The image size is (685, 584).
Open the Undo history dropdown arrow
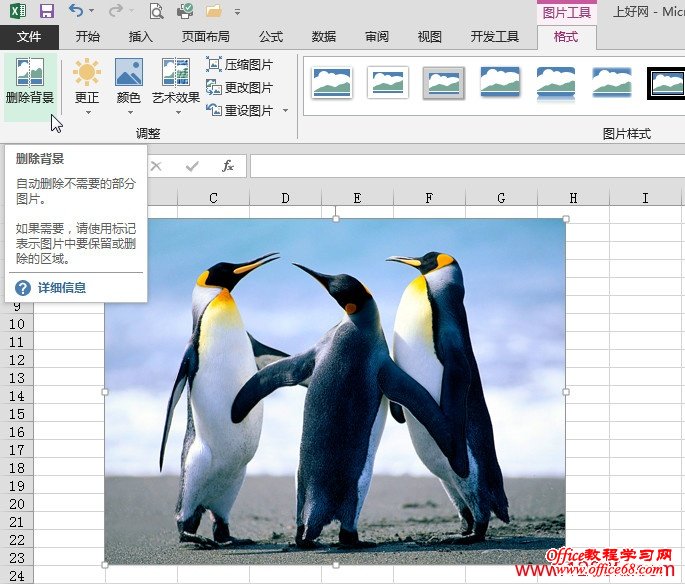[x=91, y=13]
